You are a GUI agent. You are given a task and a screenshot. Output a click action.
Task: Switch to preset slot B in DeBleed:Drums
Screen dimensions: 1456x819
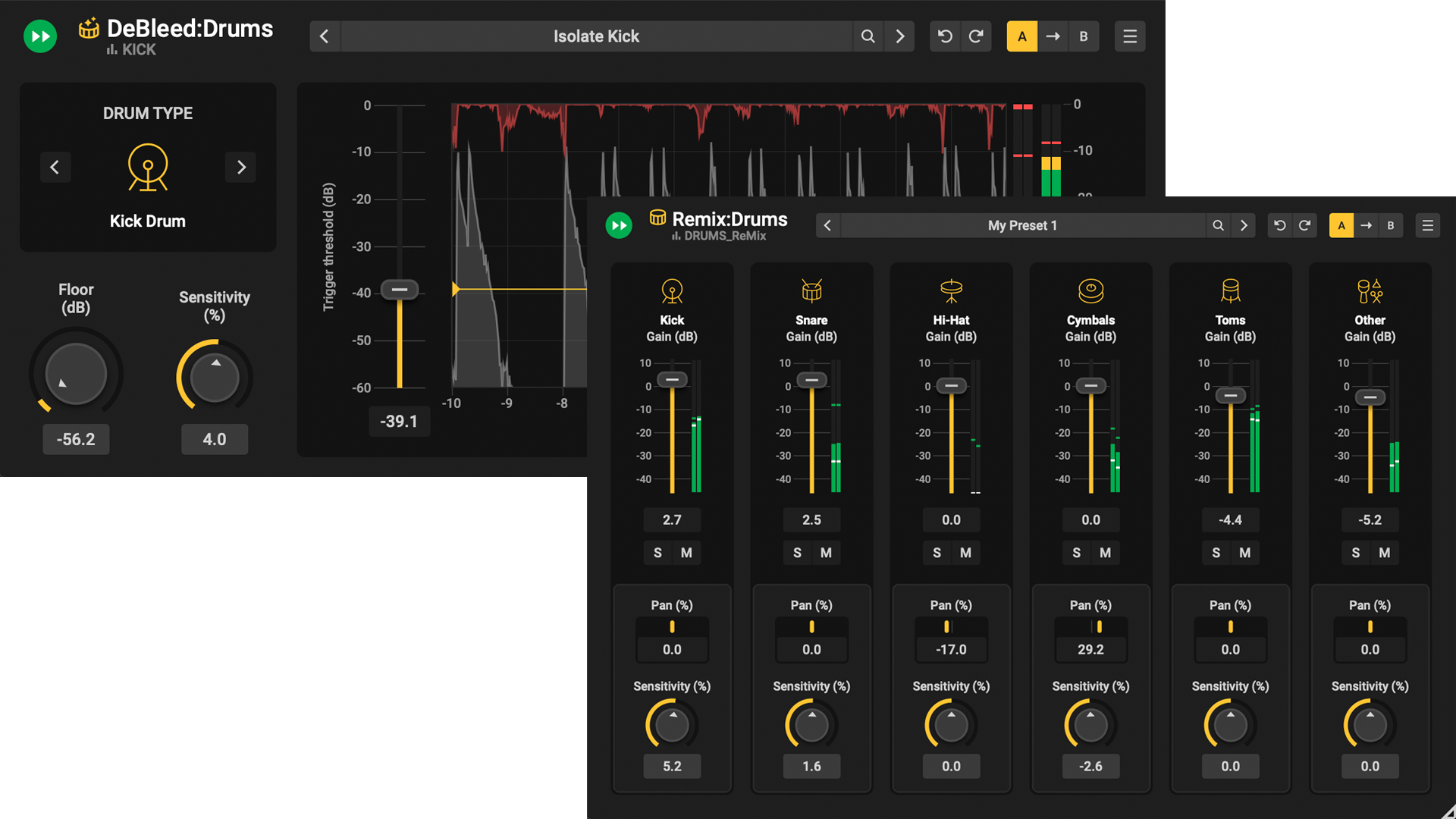pyautogui.click(x=1084, y=36)
